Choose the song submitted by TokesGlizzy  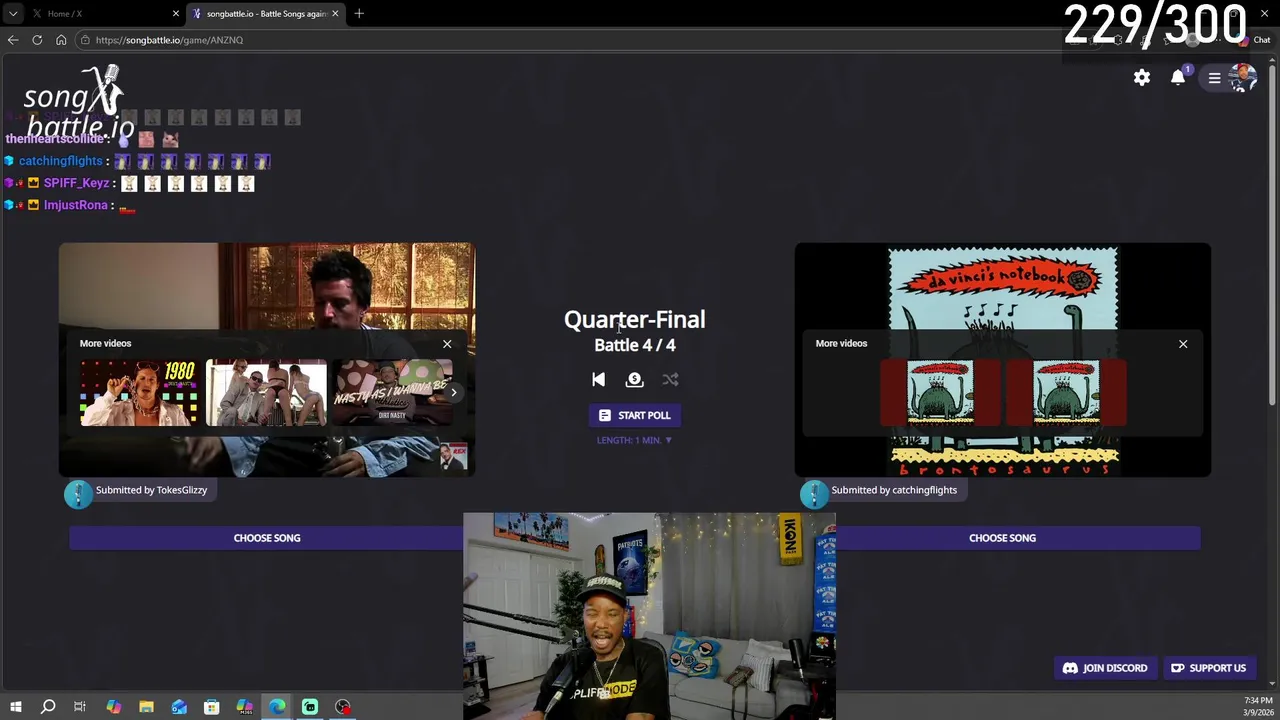267,538
